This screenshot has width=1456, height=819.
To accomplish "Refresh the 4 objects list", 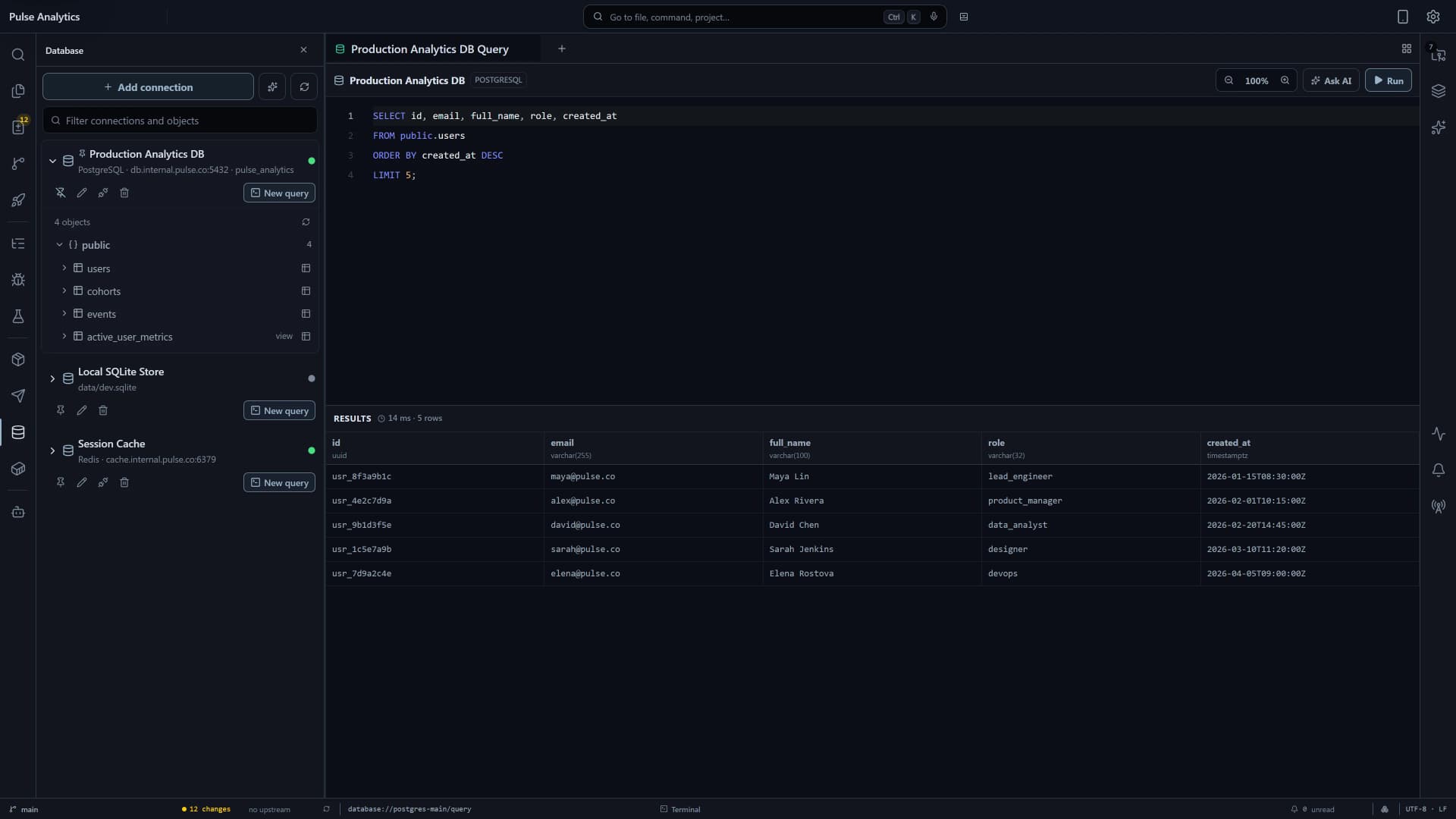I will 306,222.
